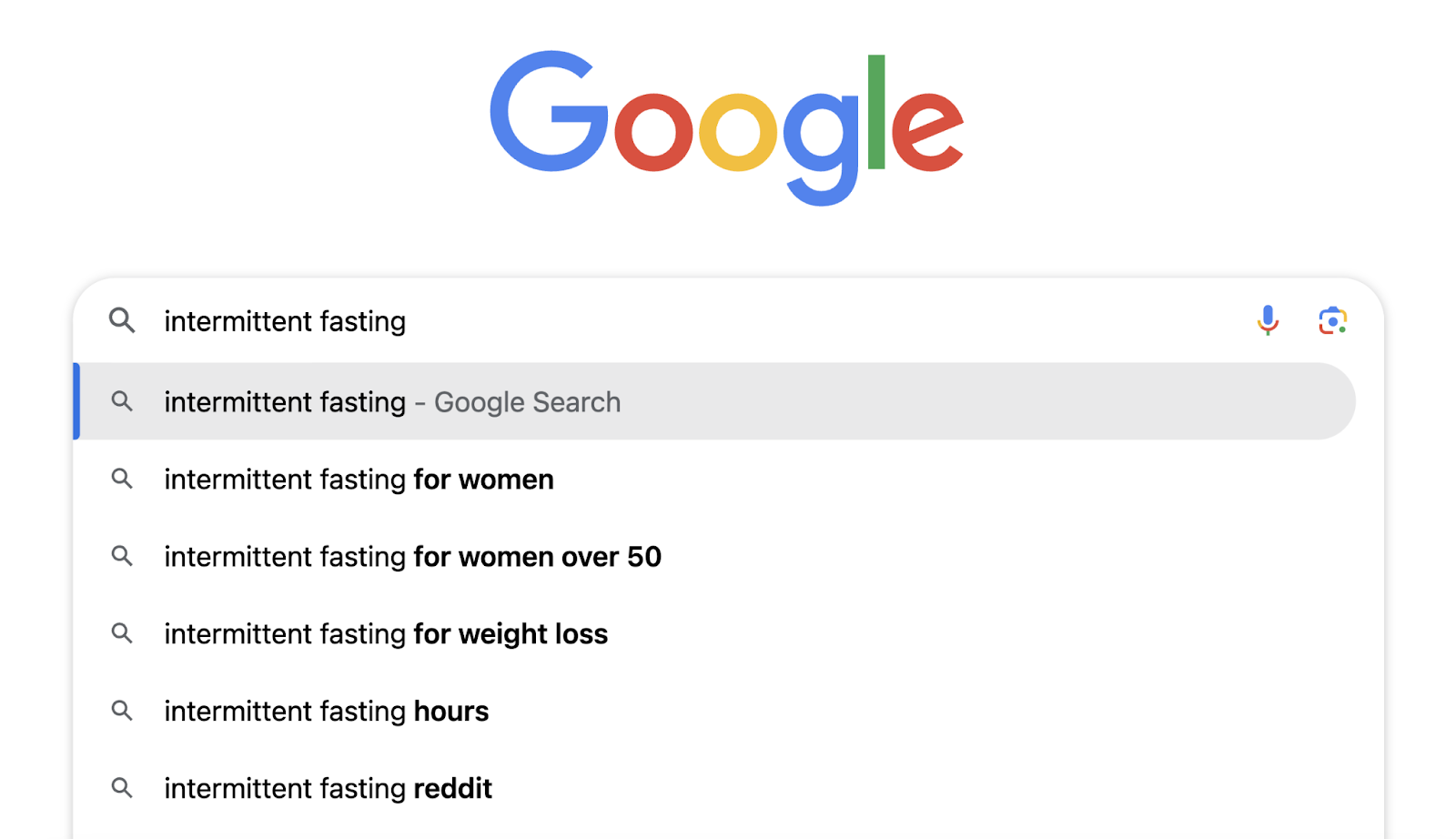Click the search icon beside 'intermittent fasting reddit'
Screen dimensions: 1456x839
click(x=122, y=788)
